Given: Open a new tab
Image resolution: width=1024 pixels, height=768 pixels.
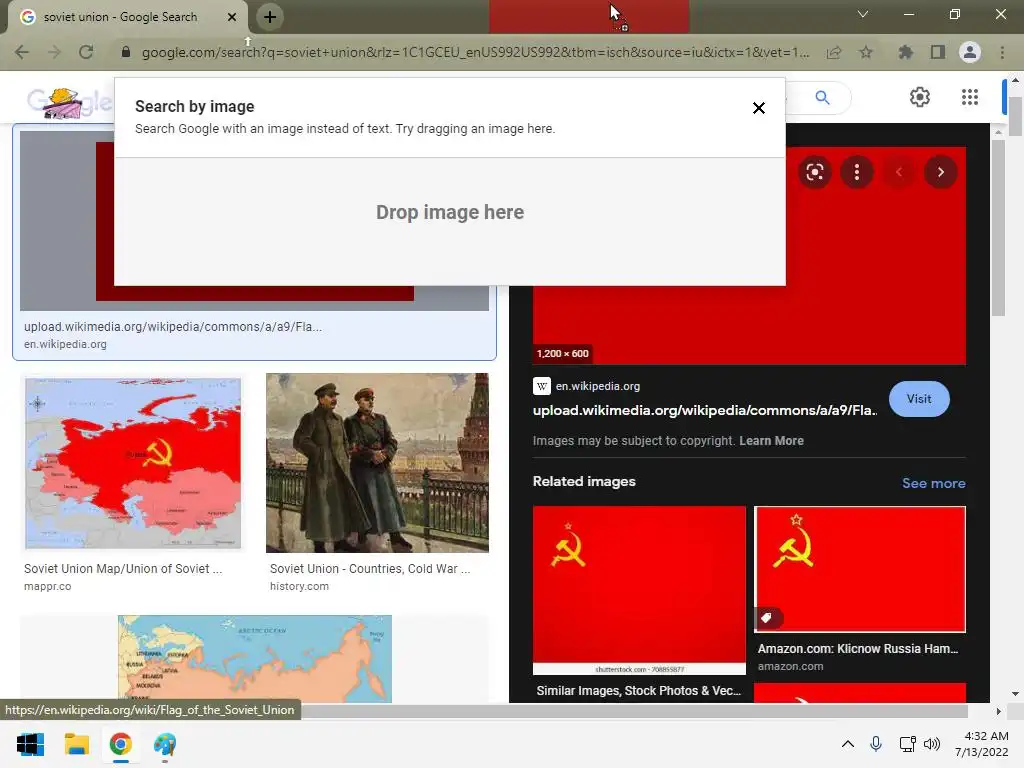Looking at the screenshot, I should click(270, 17).
